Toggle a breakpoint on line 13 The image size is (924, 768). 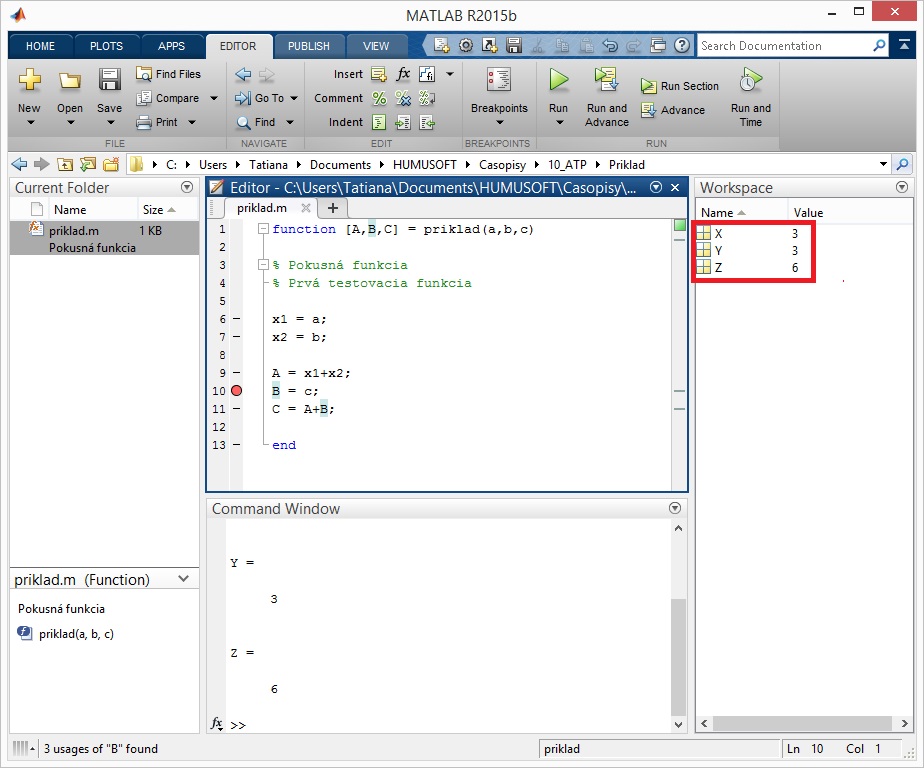236,445
